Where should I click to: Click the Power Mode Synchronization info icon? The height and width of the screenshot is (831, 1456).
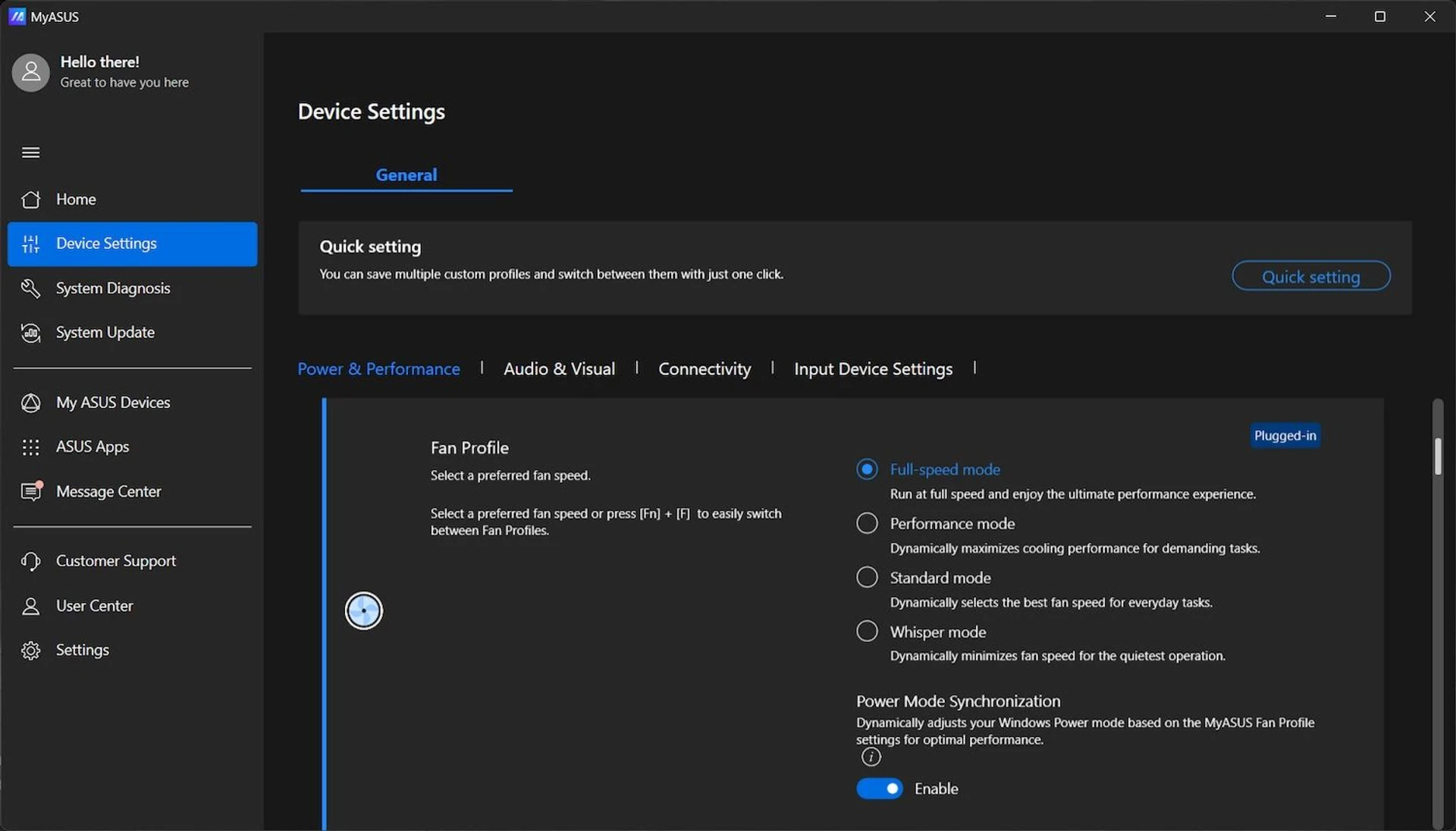871,757
